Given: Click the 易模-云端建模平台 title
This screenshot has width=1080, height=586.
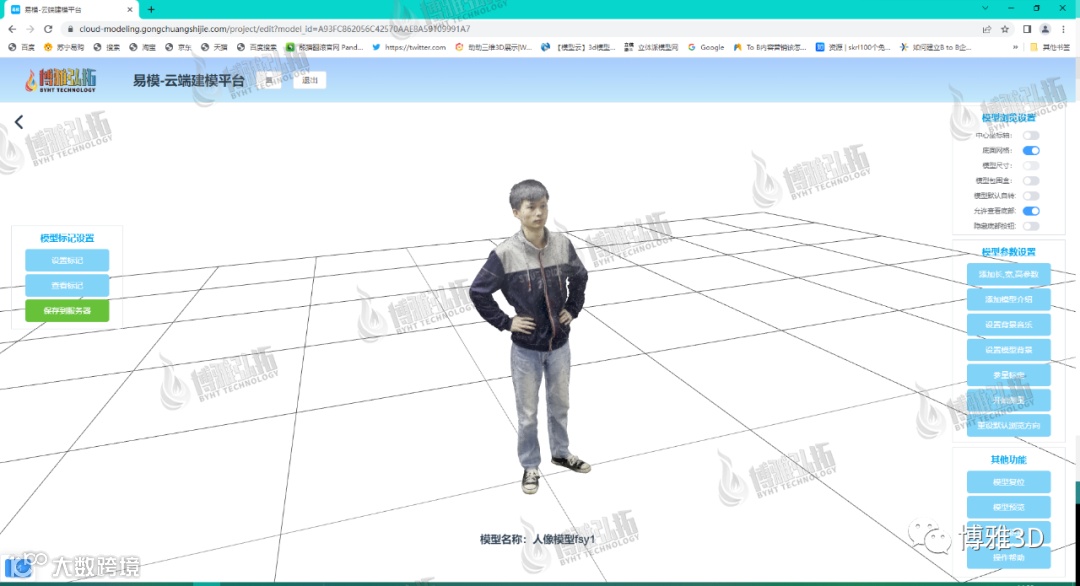Looking at the screenshot, I should (x=189, y=80).
